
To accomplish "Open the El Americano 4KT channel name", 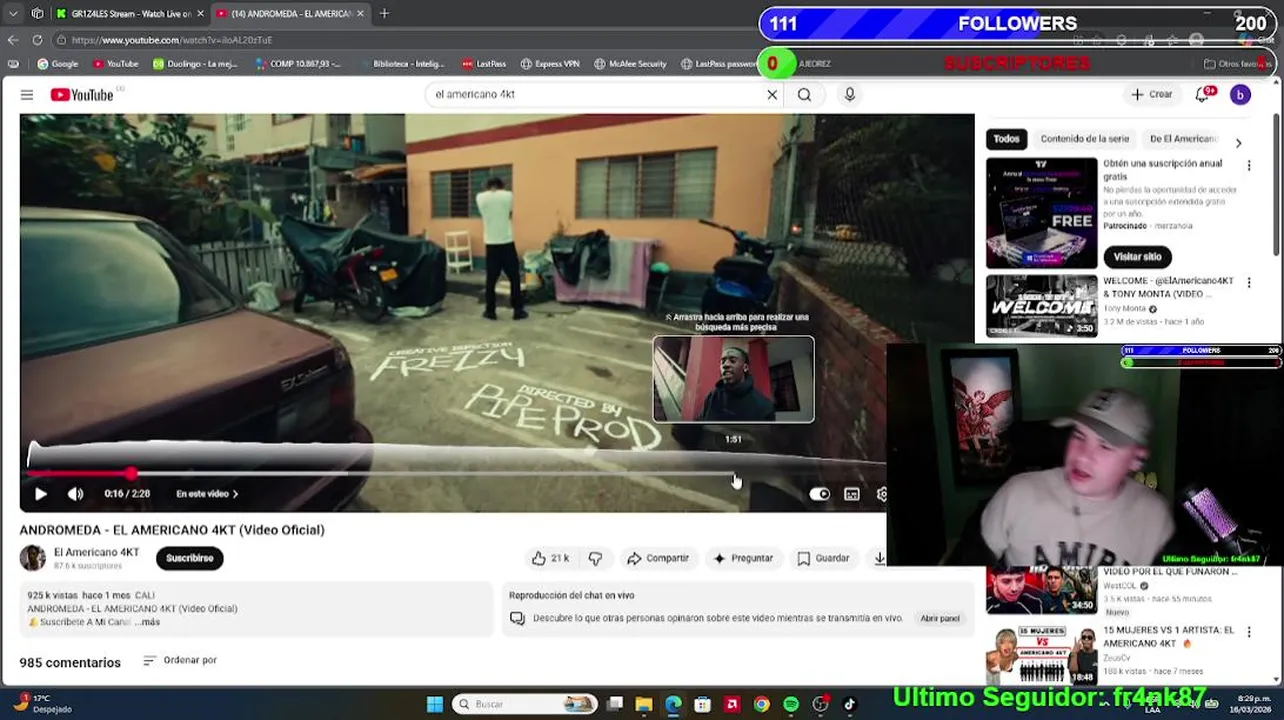I will click(96, 552).
